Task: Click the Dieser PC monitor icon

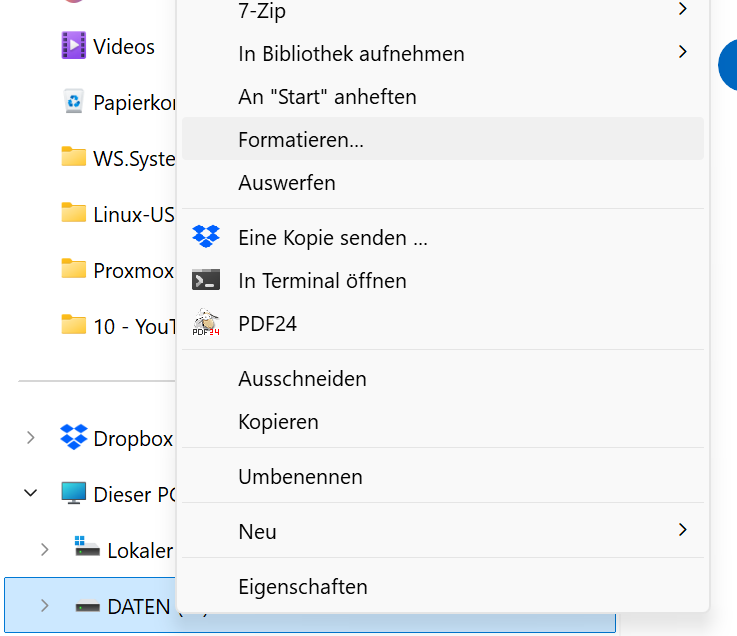Action: pos(73,494)
